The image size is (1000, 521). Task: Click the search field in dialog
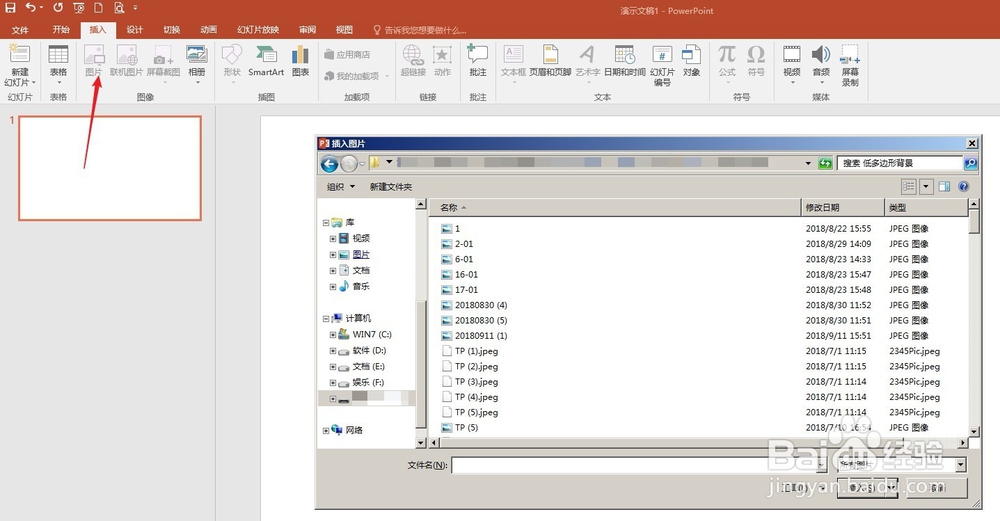(x=899, y=163)
